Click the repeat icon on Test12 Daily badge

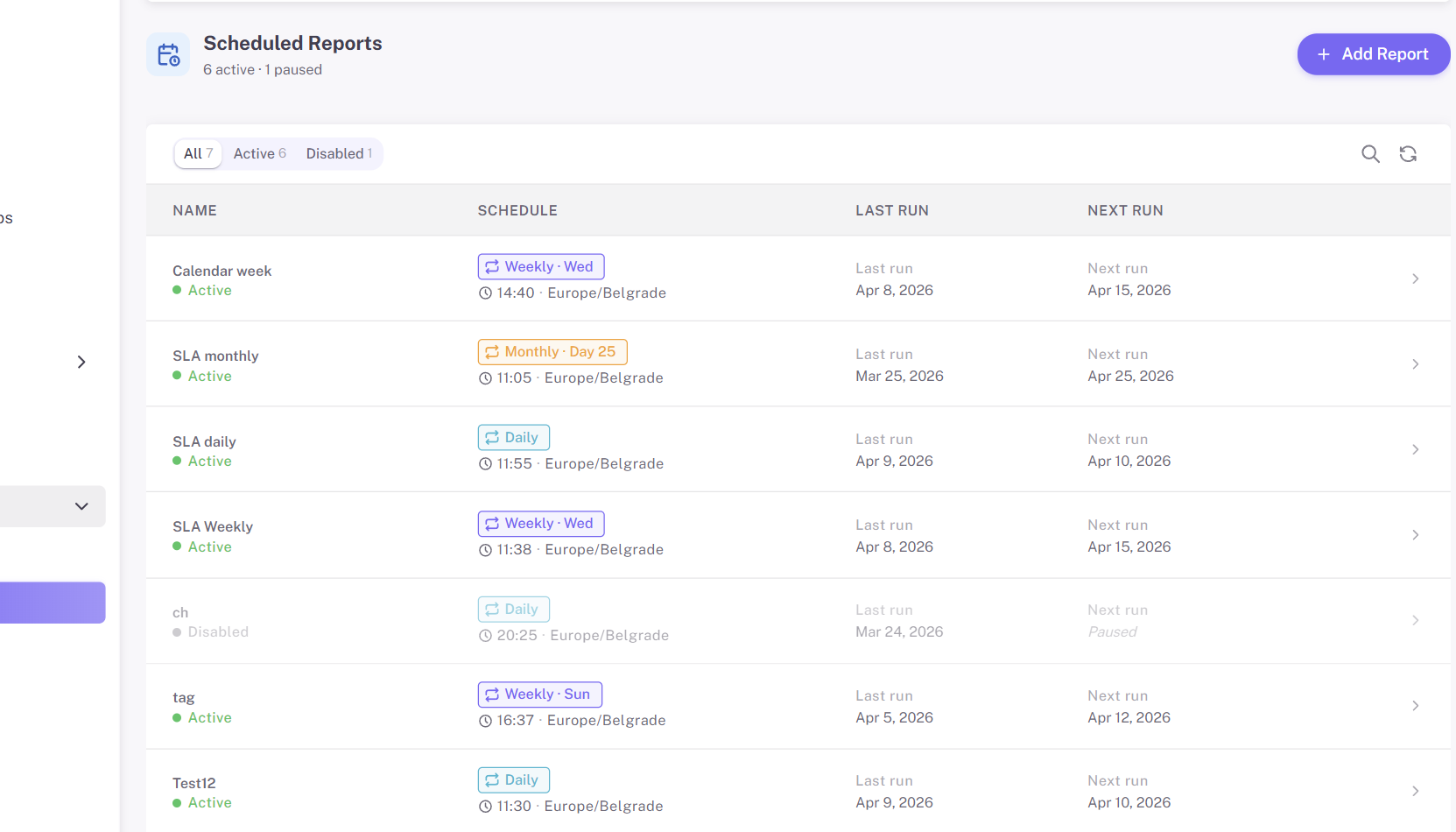(492, 779)
